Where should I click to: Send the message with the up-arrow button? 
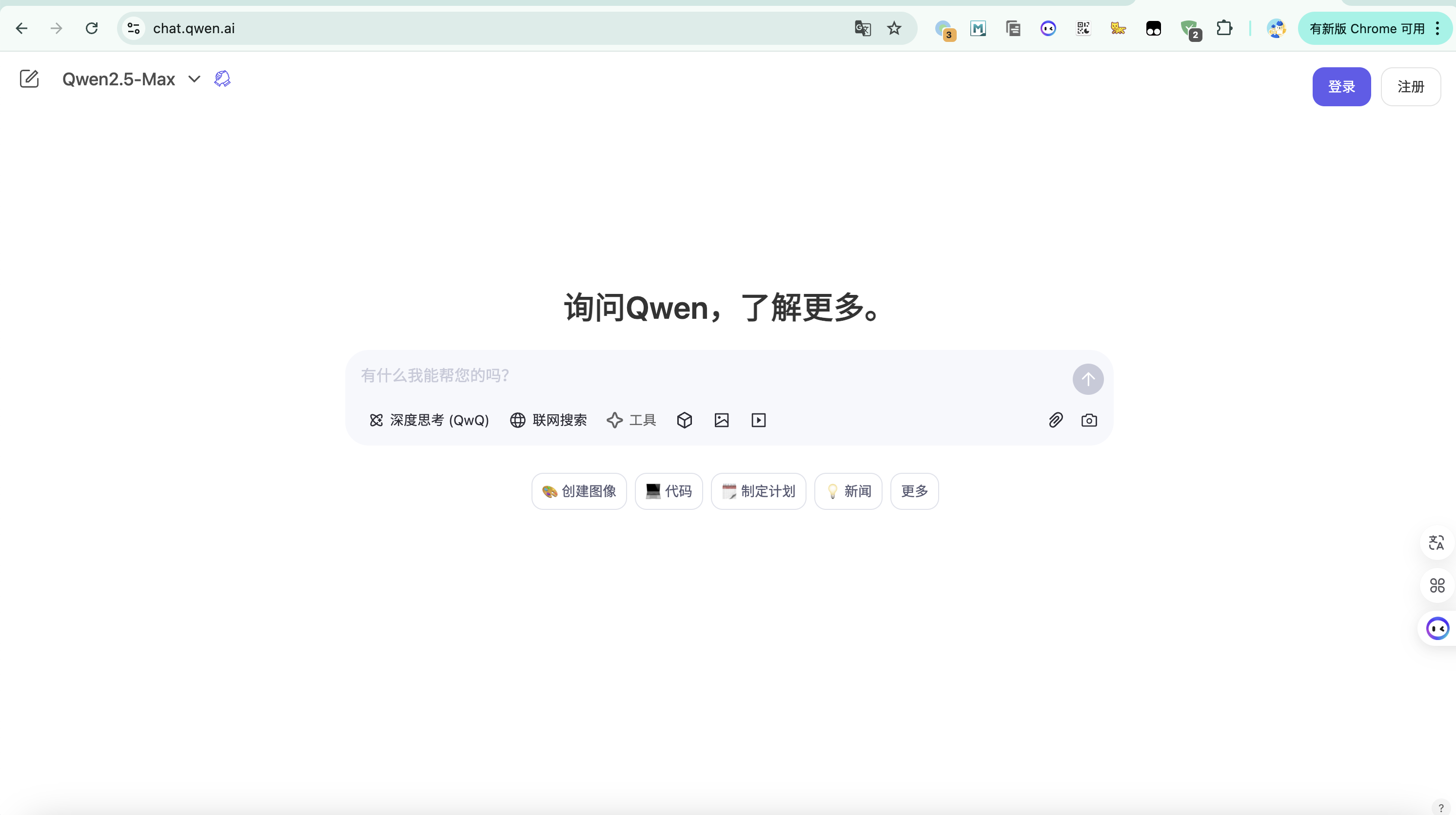point(1087,379)
